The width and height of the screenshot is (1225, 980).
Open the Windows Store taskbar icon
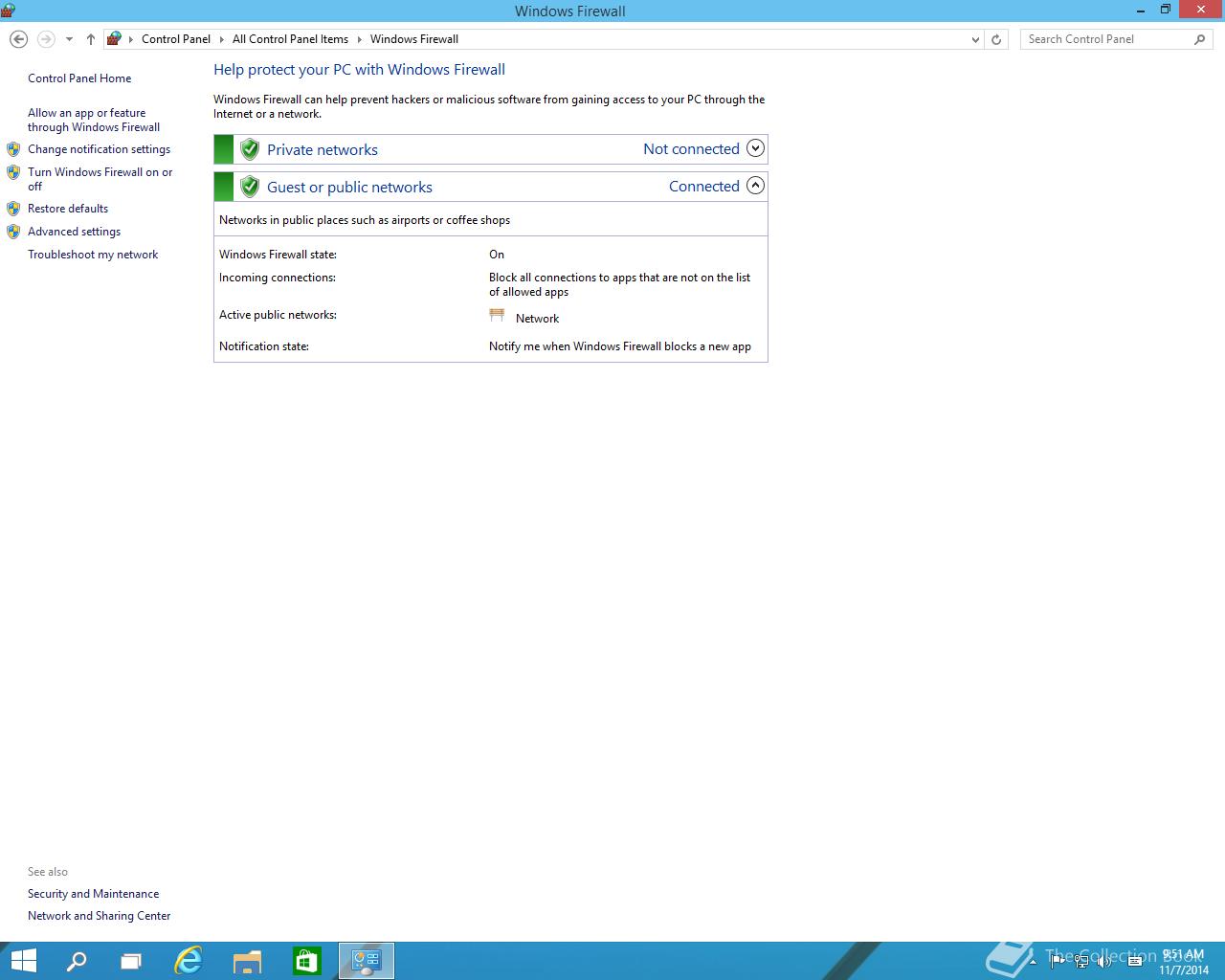[x=306, y=961]
